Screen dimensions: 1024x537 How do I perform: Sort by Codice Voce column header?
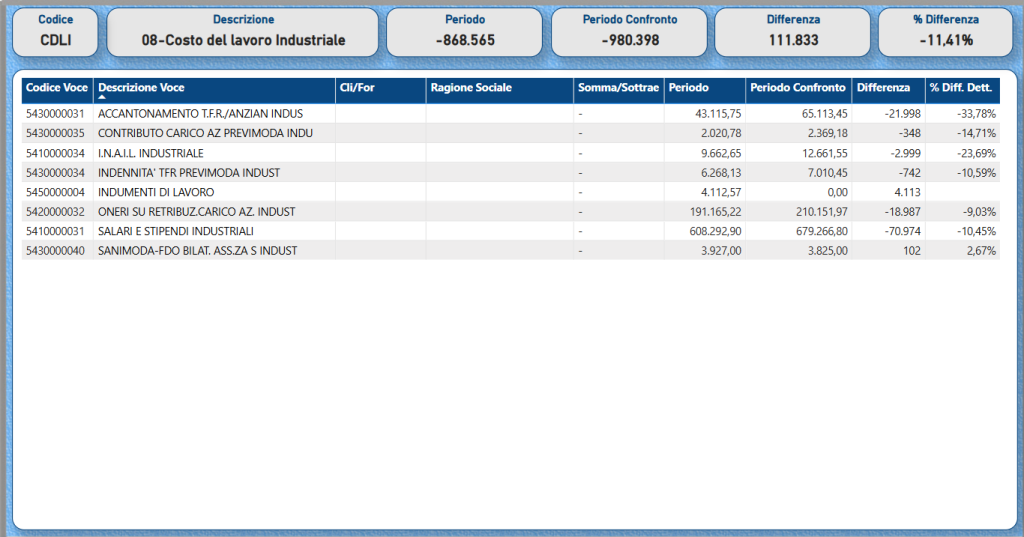point(57,88)
